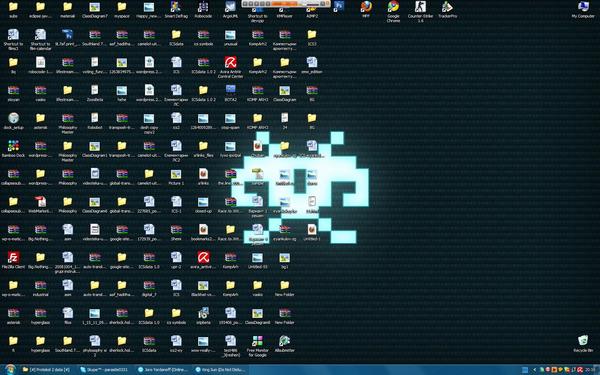Viewport: 600px width, 375px height.
Task: Select the Bamboo Dock desktop icon
Action: coord(13,148)
